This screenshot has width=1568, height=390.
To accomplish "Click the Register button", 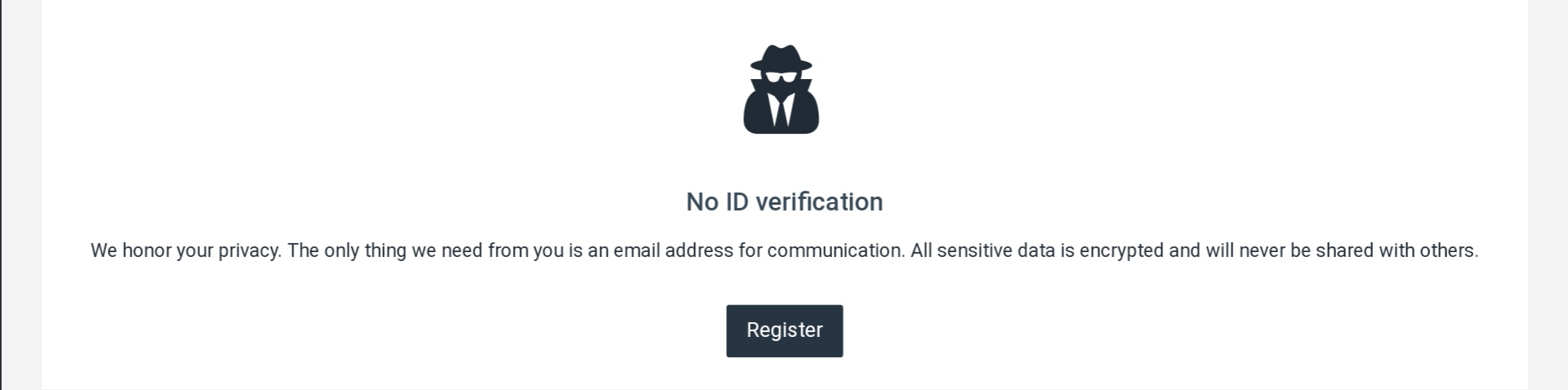I will tap(784, 330).
